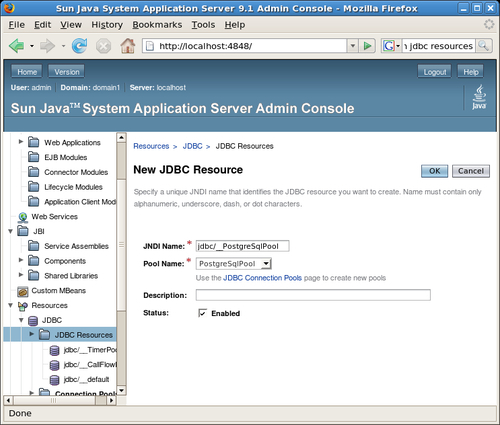Open the View menu
The height and width of the screenshot is (425, 500).
71,25
